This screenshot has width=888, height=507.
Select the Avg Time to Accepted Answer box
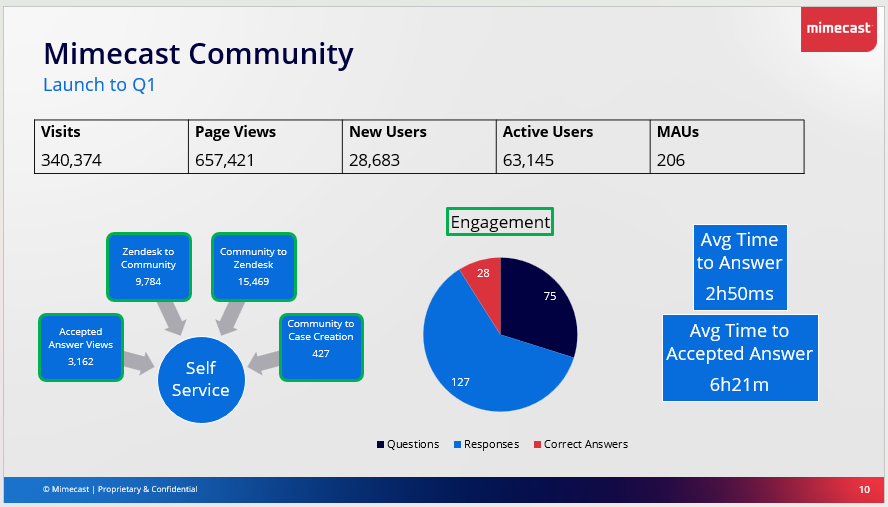740,358
